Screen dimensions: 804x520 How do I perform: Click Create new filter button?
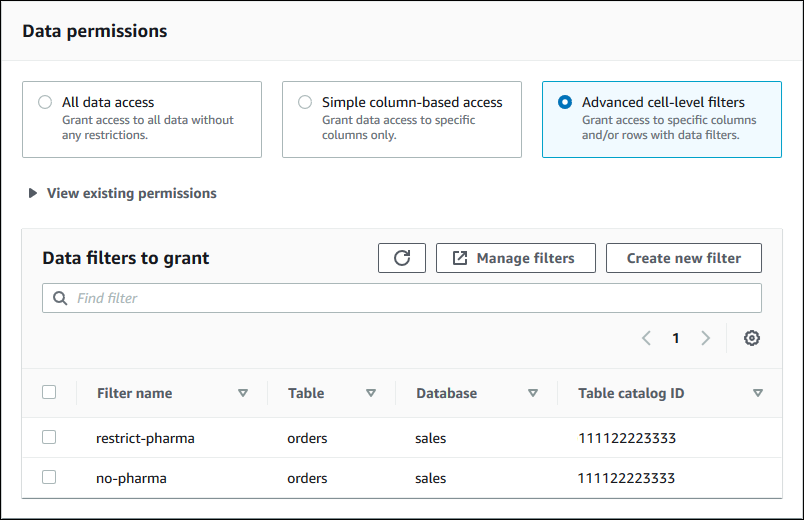[683, 258]
